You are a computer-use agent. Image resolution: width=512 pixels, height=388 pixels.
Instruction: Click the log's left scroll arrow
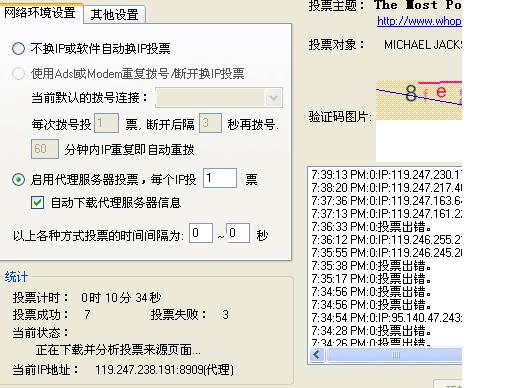pyautogui.click(x=317, y=355)
